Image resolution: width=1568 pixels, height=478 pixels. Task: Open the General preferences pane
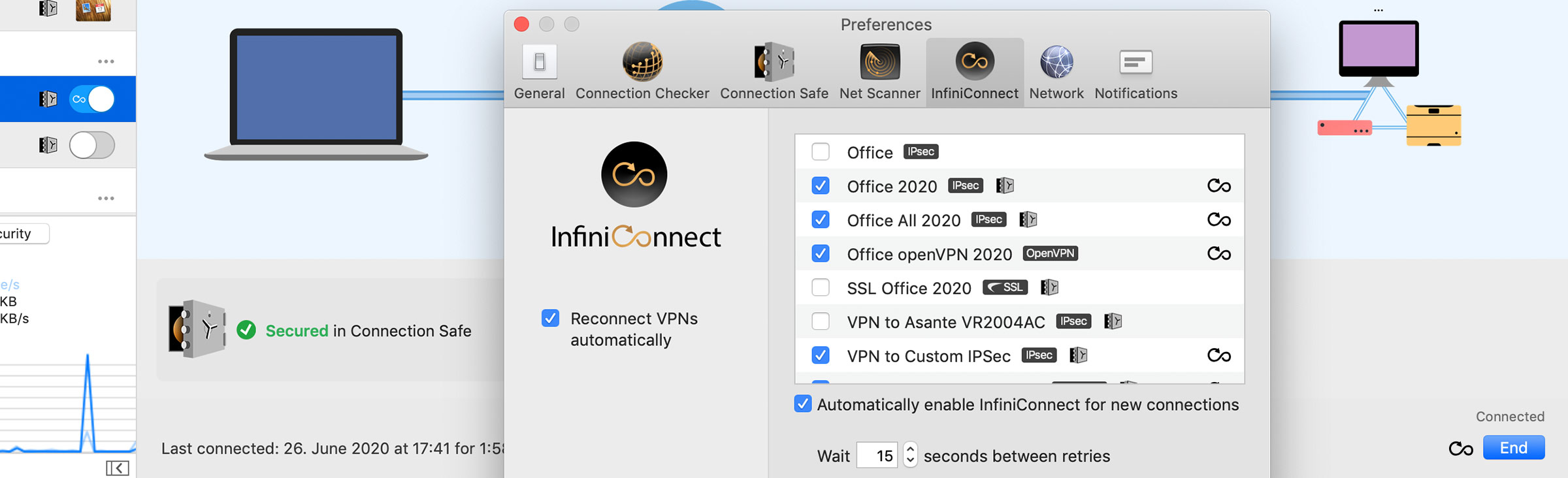tap(539, 72)
